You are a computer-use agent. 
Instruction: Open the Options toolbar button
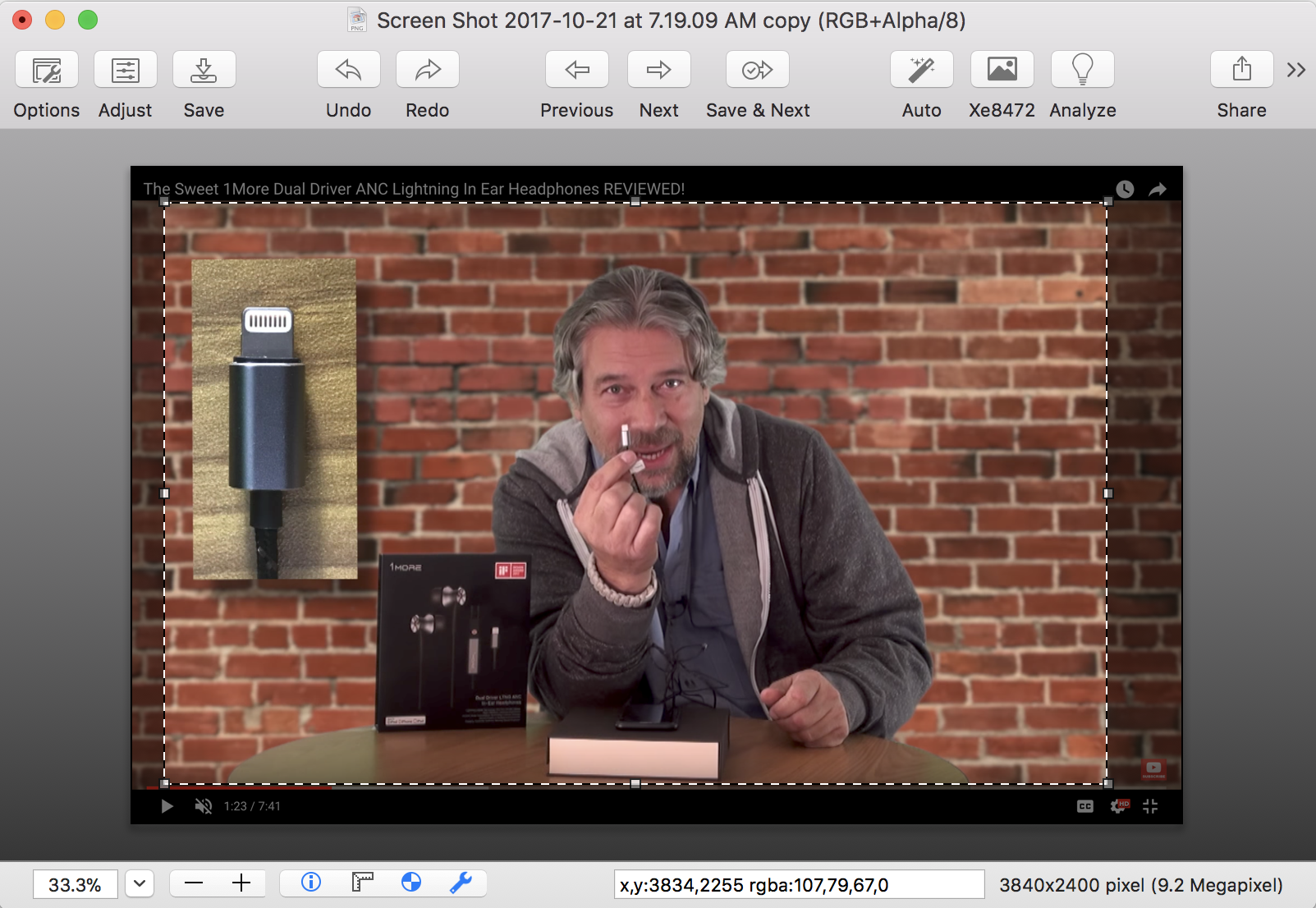pyautogui.click(x=47, y=70)
